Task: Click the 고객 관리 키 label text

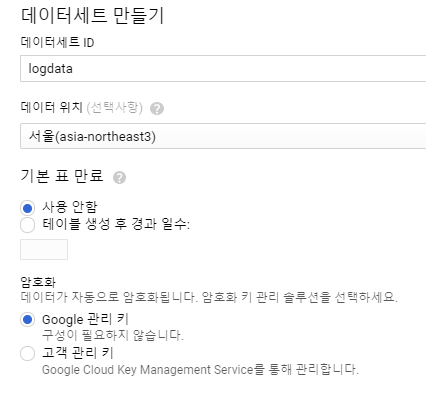Action: [78, 353]
